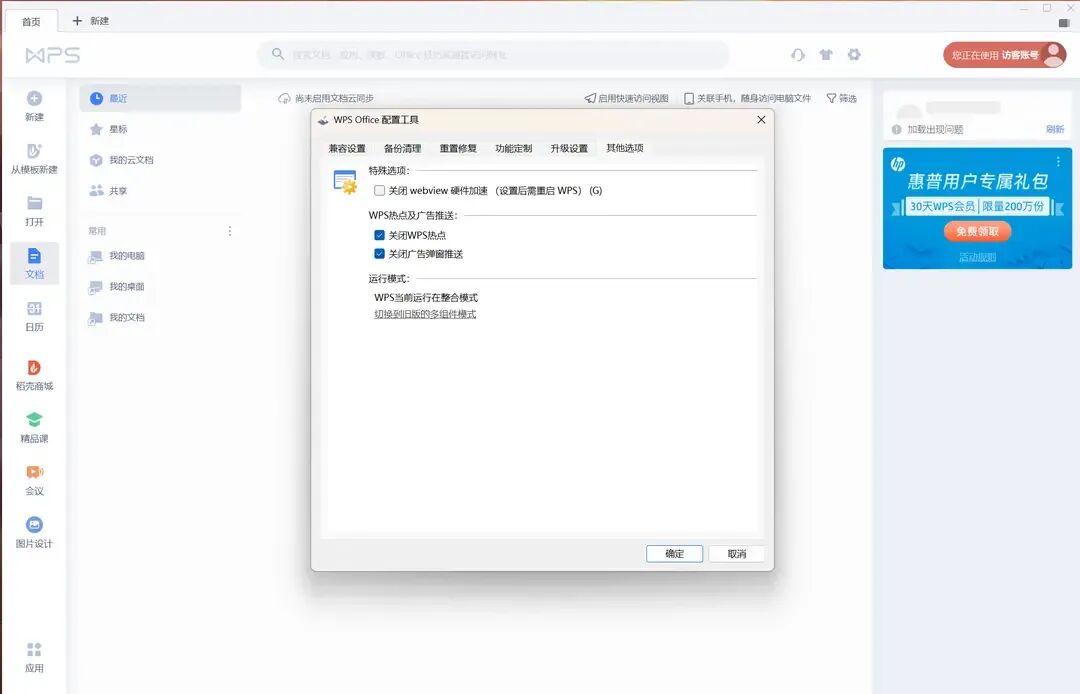
Task: Open 精品课 courses icon
Action: click(34, 419)
